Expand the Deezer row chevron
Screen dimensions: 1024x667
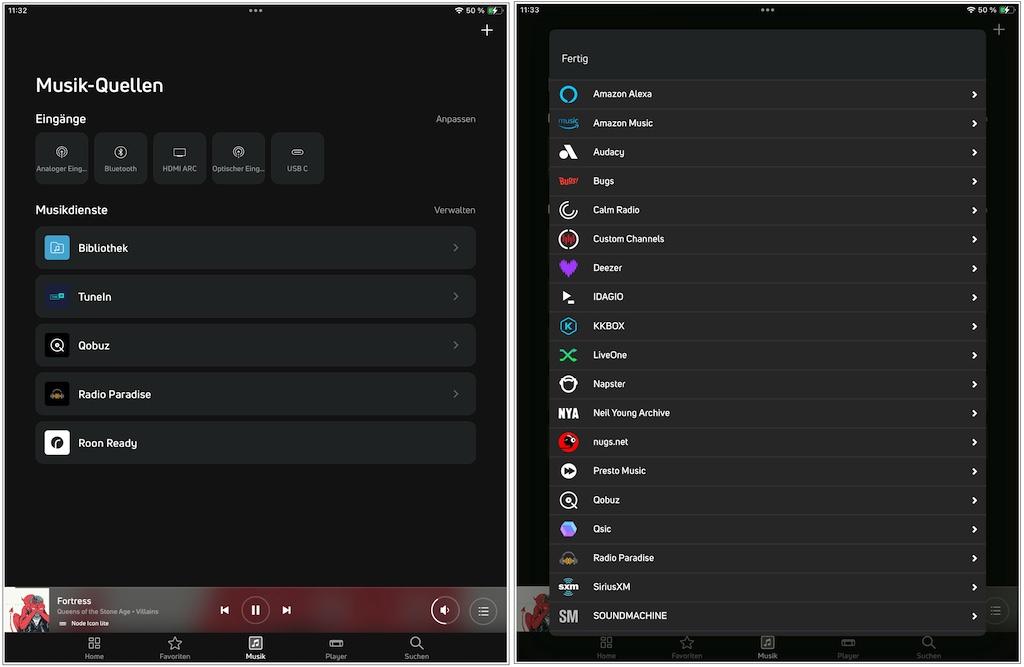(974, 268)
